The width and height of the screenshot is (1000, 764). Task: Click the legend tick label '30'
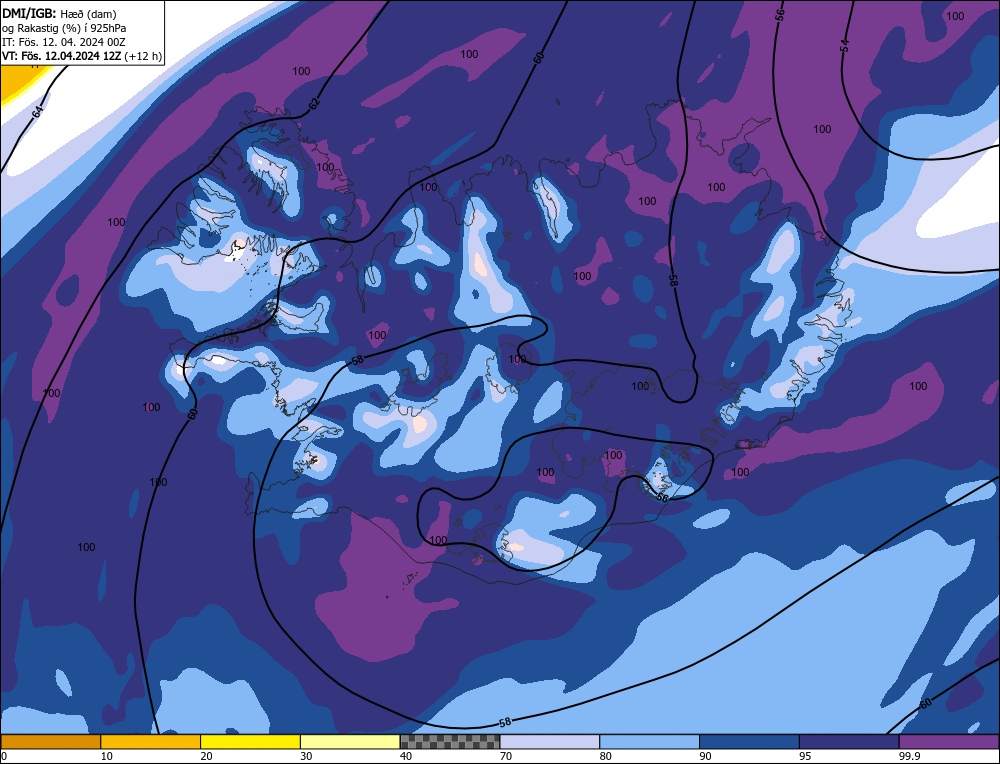pos(306,756)
